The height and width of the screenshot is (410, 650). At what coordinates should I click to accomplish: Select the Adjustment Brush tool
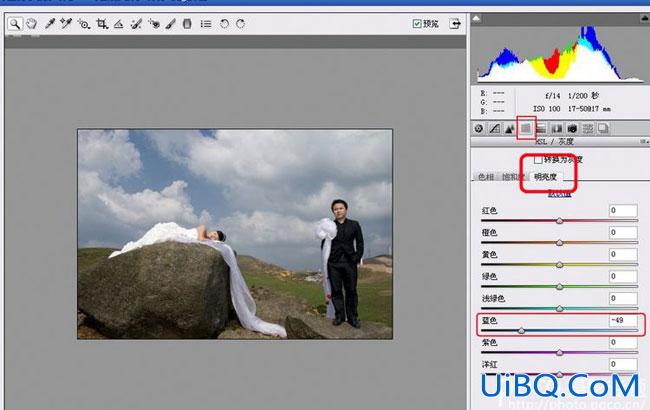point(170,24)
